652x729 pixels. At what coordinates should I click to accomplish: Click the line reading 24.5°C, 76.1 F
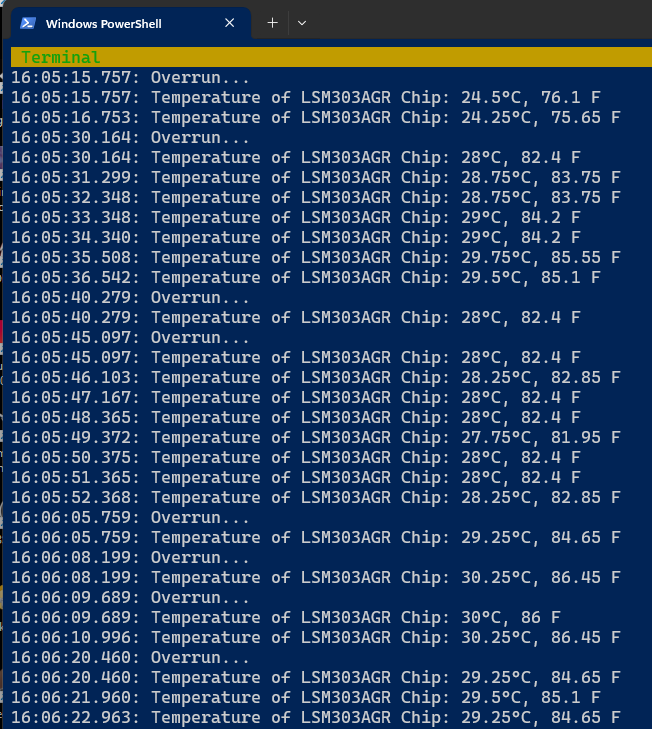pos(306,98)
